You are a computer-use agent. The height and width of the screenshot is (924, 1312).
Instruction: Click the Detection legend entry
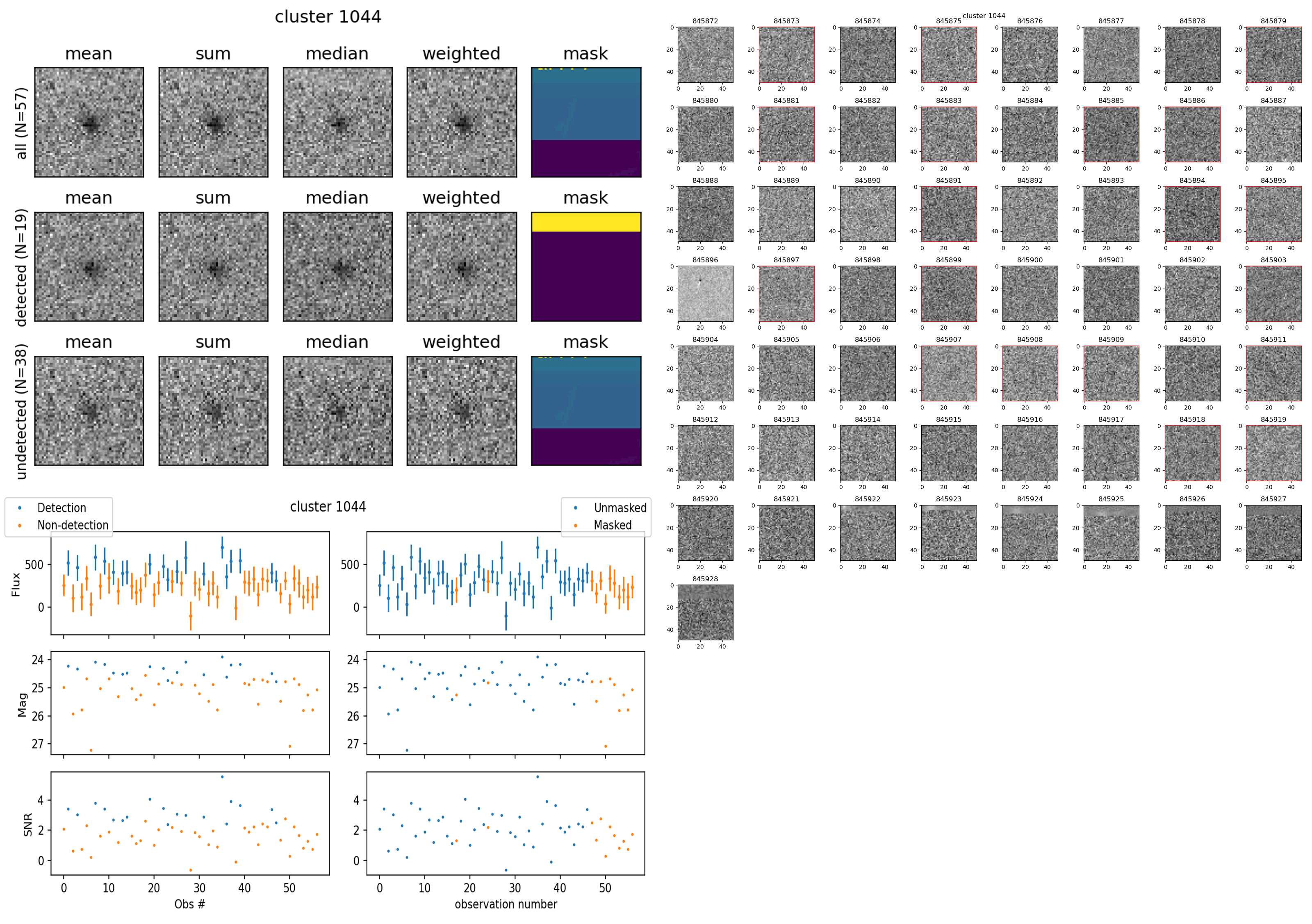pos(61,508)
